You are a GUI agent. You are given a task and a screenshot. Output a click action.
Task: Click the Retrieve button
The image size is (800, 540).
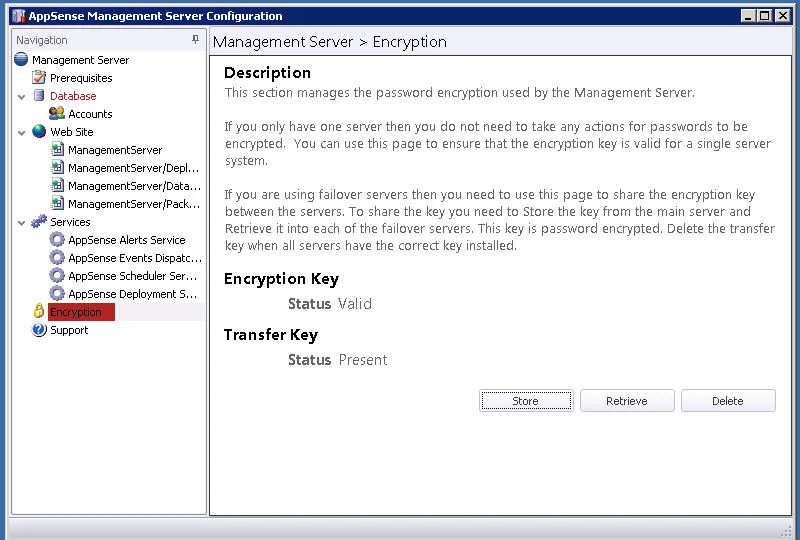coord(627,401)
